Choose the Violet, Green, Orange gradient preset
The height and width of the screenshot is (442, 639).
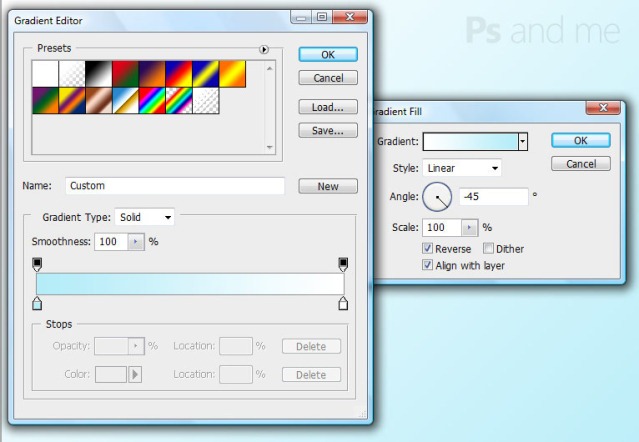click(x=45, y=100)
